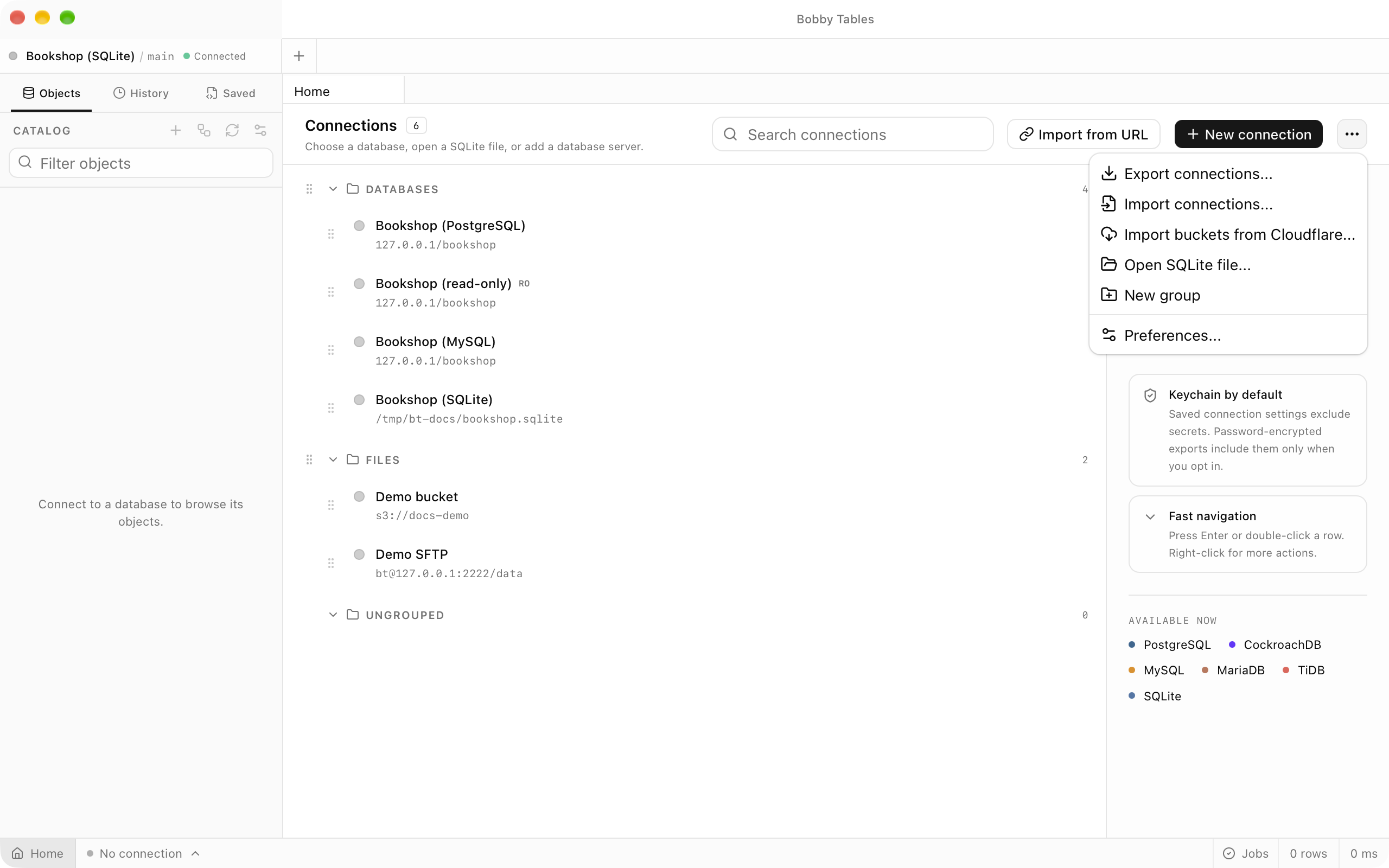Click the TiDB label under Available Now

pyautogui.click(x=1311, y=670)
